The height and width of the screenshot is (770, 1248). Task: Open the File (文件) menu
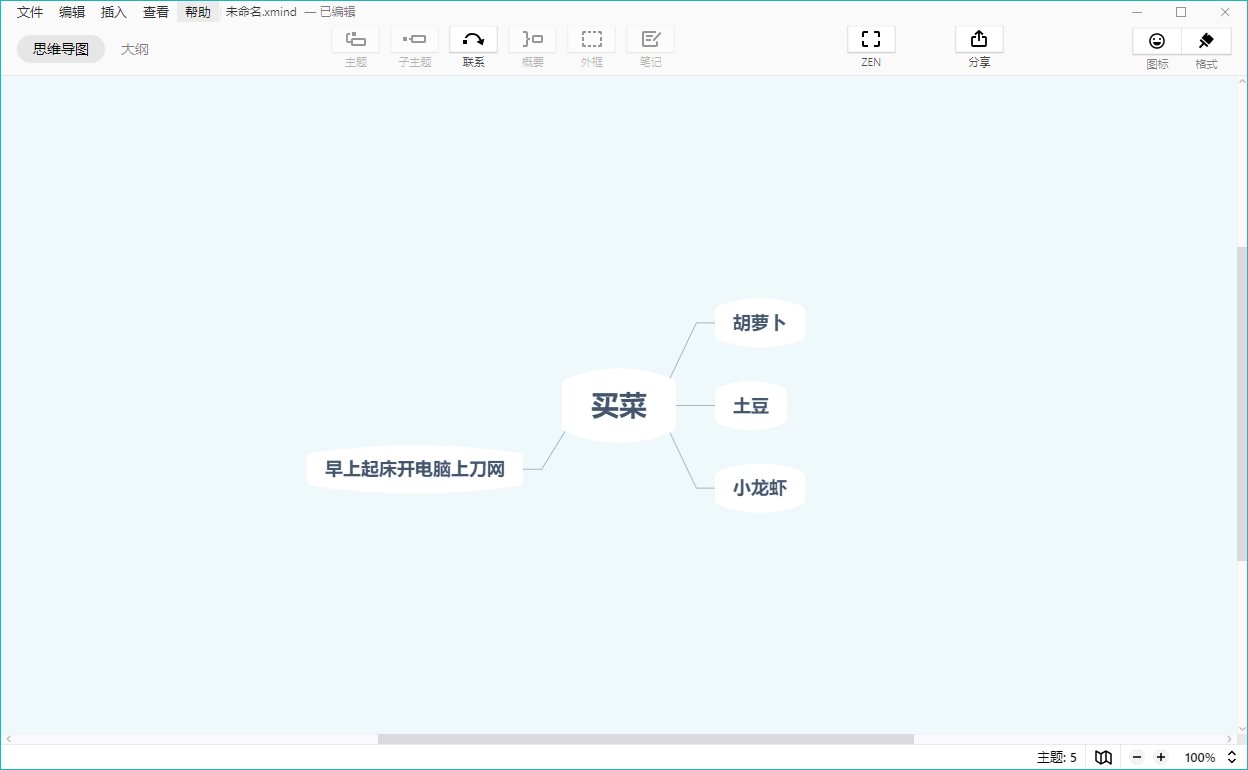[30, 12]
